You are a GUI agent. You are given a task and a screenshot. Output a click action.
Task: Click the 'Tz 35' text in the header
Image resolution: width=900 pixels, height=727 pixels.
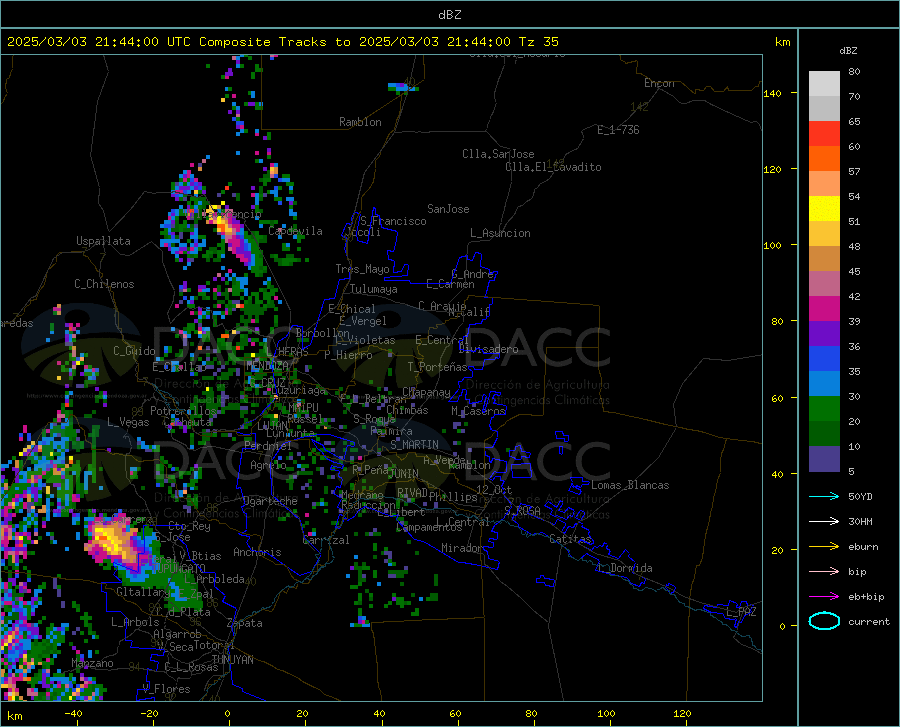pyautogui.click(x=538, y=42)
